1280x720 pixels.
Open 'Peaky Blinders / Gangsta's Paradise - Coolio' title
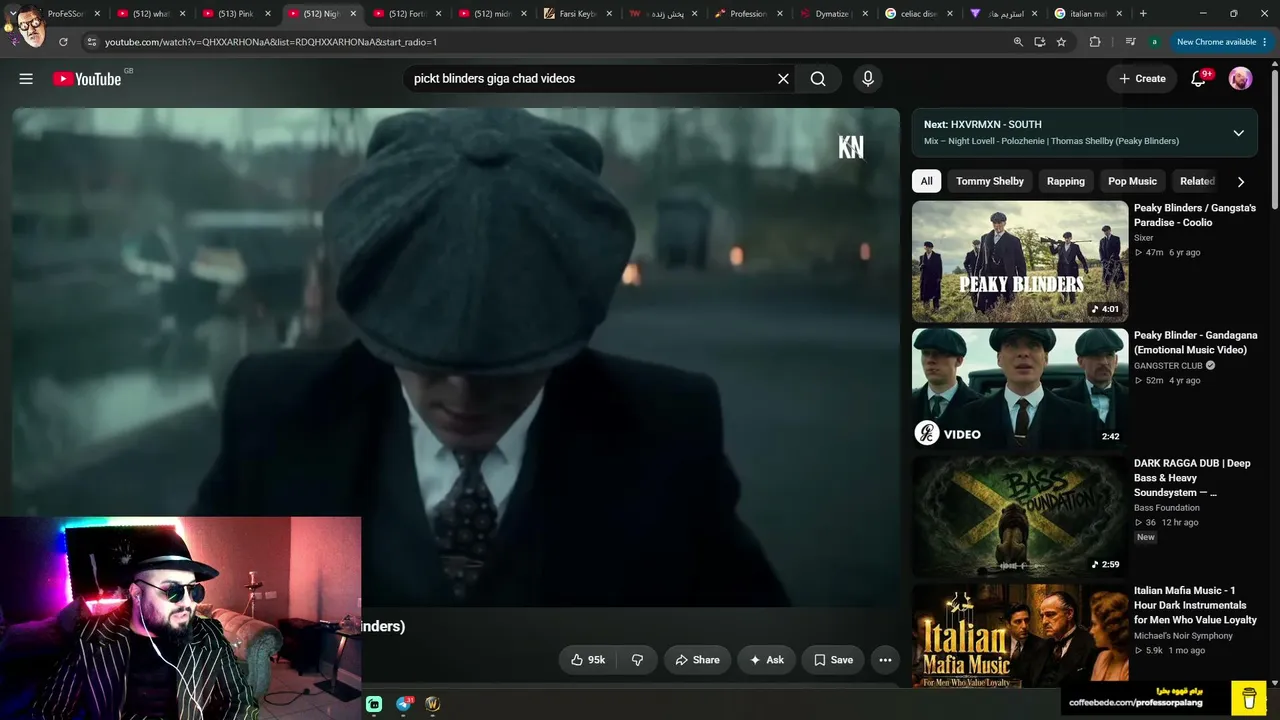[x=1195, y=215]
